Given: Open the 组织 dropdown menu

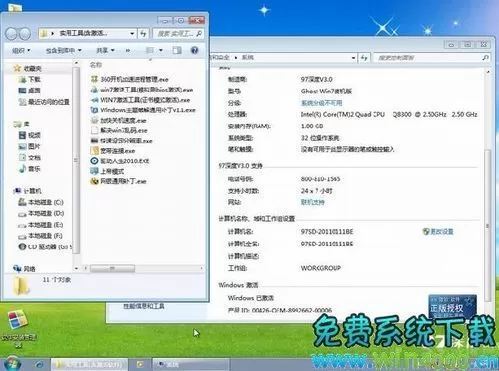Looking at the screenshot, I should pyautogui.click(x=21, y=50).
